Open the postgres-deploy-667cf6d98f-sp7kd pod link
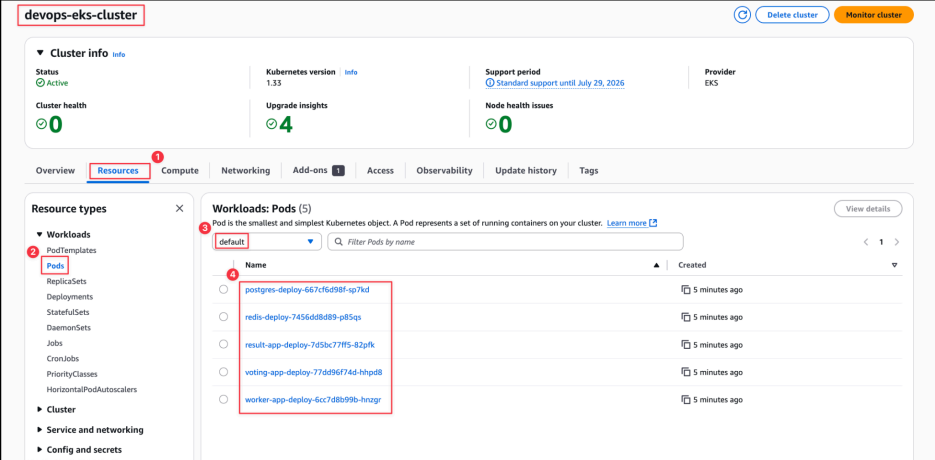This screenshot has height=460, width=935. pyautogui.click(x=307, y=290)
